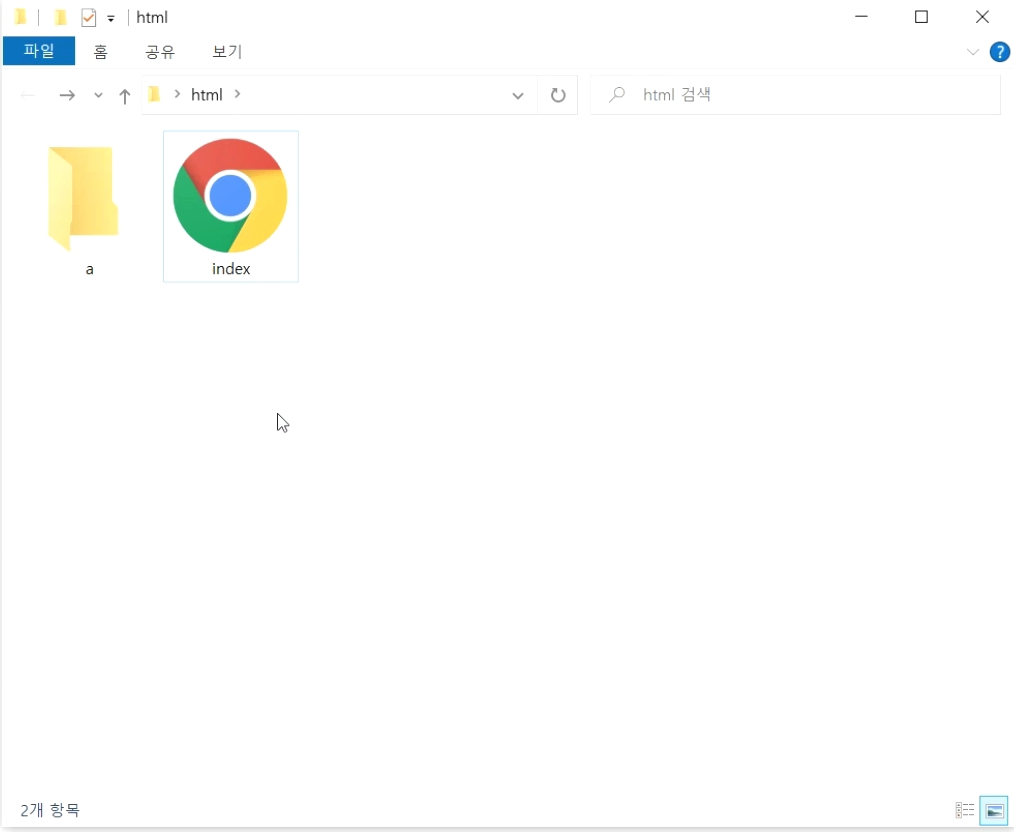Open the 'a' folder icon
This screenshot has height=832, width=1014.
83,198
